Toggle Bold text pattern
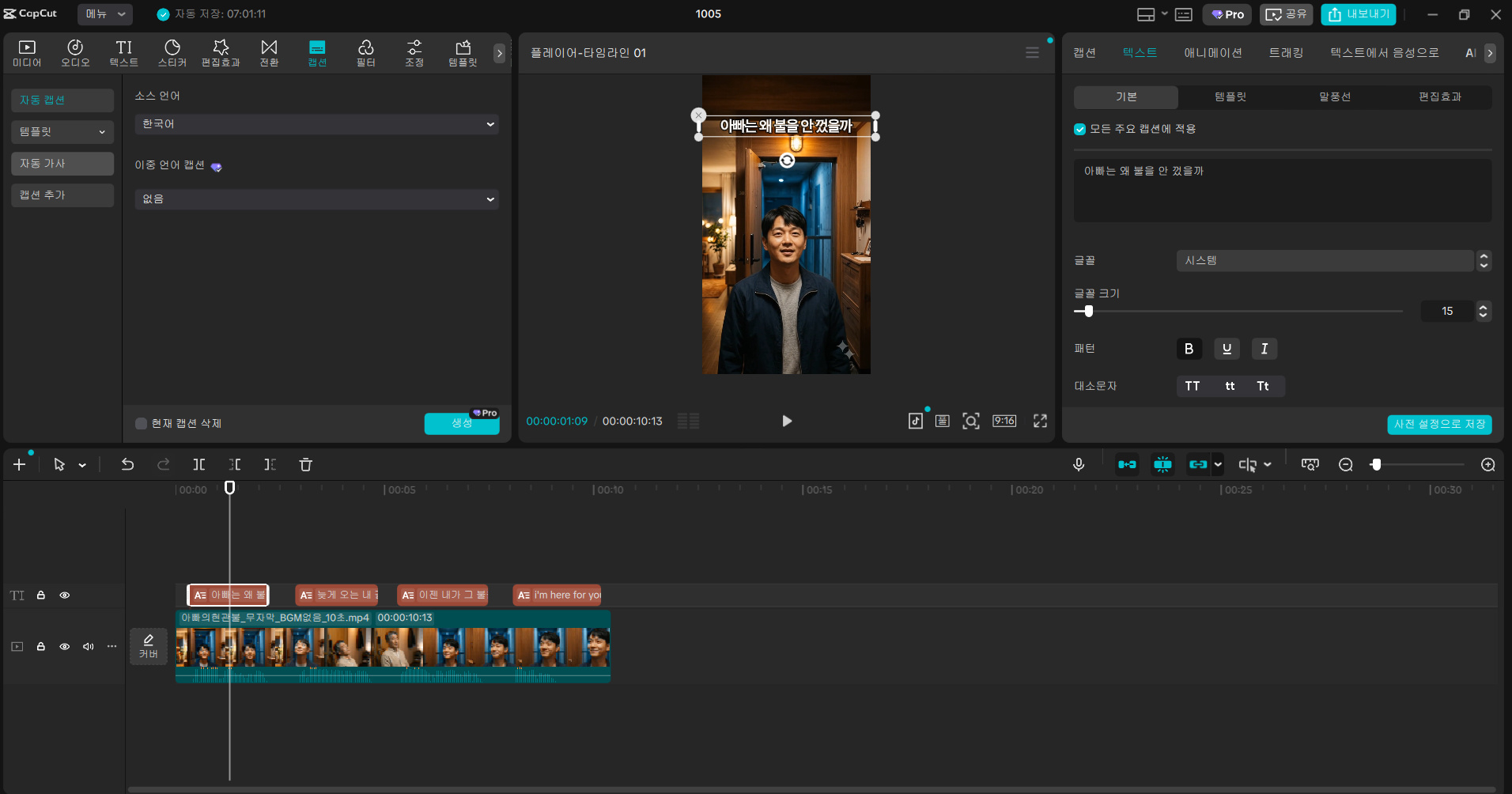 [1189, 349]
